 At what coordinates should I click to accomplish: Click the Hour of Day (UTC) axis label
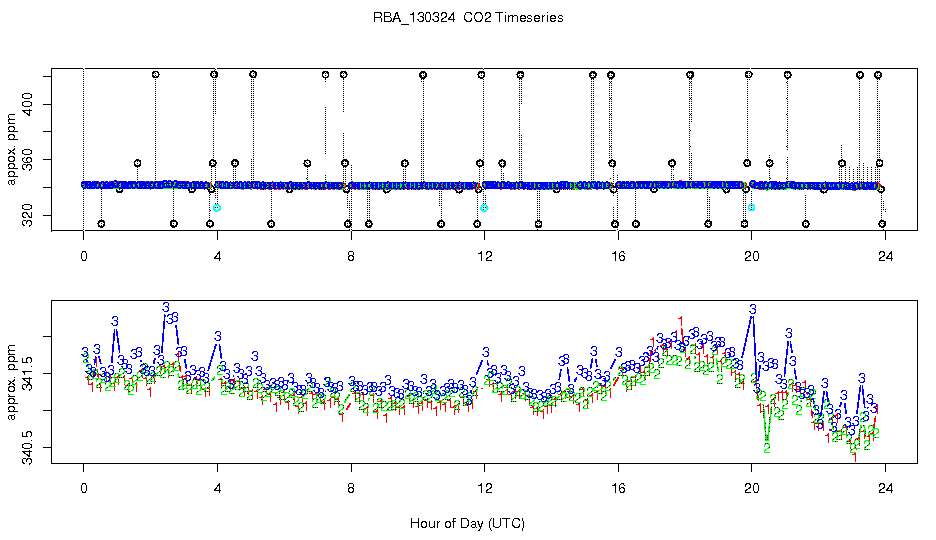pyautogui.click(x=467, y=523)
